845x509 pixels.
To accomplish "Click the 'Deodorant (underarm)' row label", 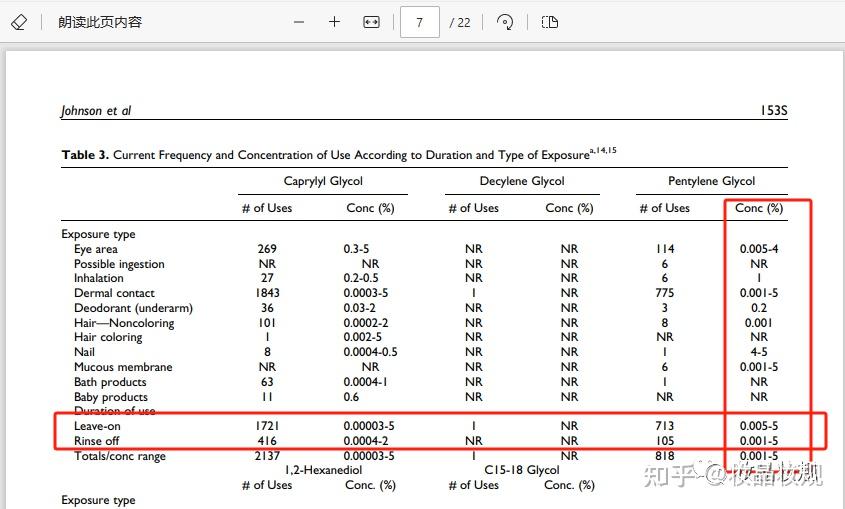I will coord(133,308).
